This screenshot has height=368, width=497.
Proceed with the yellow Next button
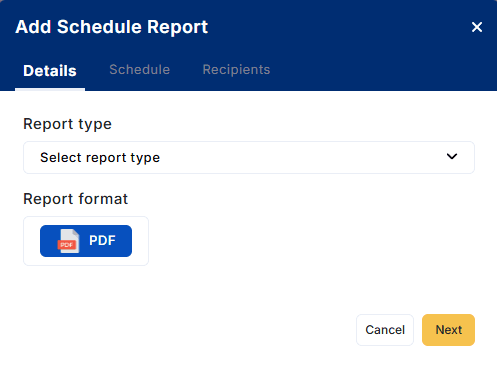pos(448,330)
